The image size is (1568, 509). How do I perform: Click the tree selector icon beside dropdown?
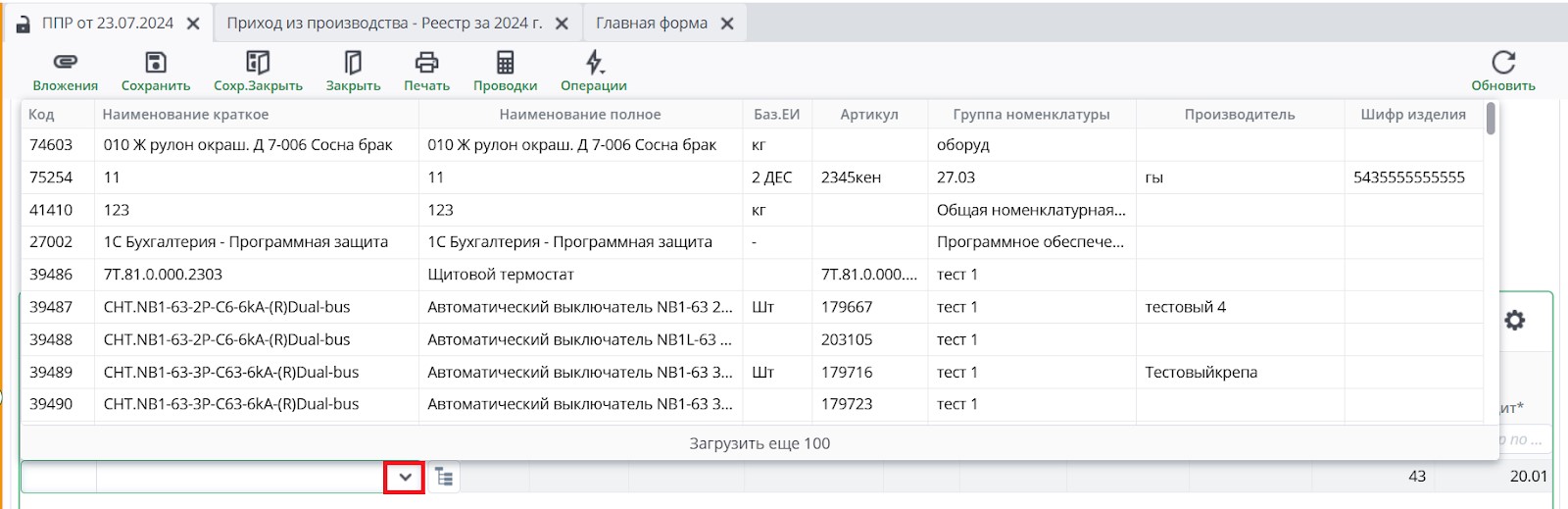coord(444,478)
